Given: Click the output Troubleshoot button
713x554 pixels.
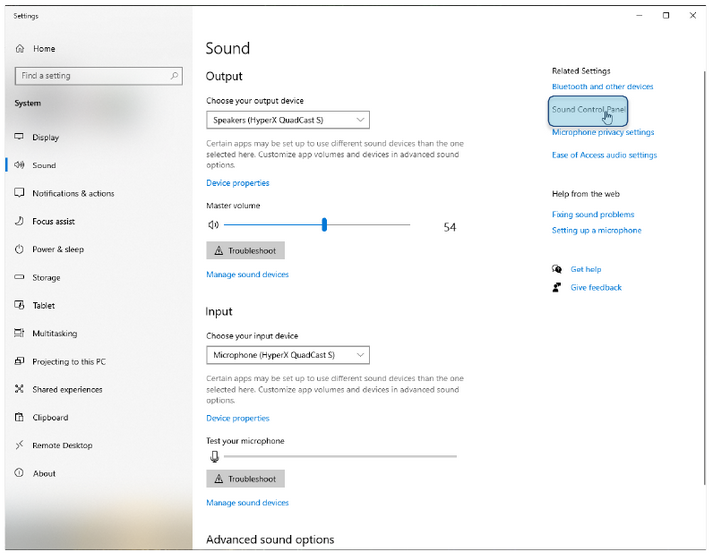Looking at the screenshot, I should [x=245, y=250].
